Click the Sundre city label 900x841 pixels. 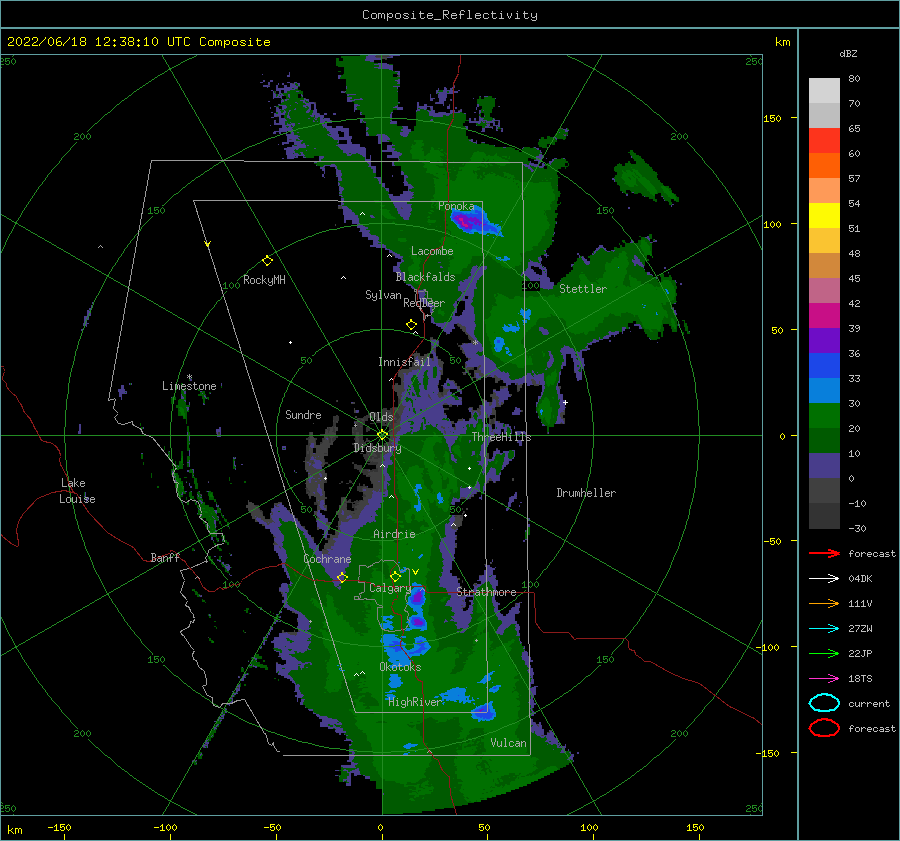pyautogui.click(x=303, y=414)
